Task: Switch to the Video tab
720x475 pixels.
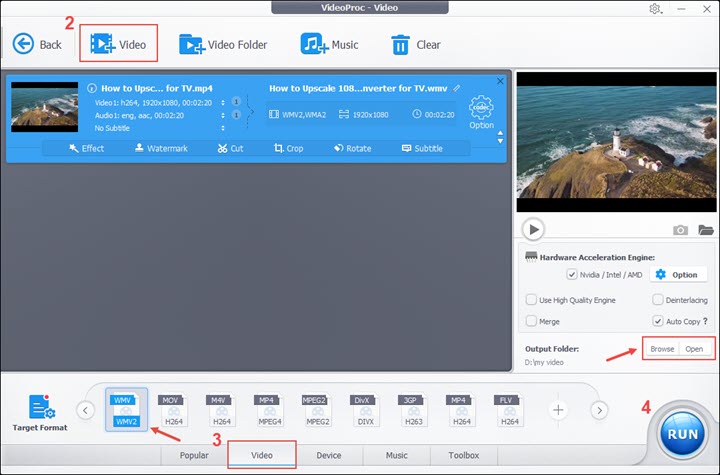Action: coord(262,455)
